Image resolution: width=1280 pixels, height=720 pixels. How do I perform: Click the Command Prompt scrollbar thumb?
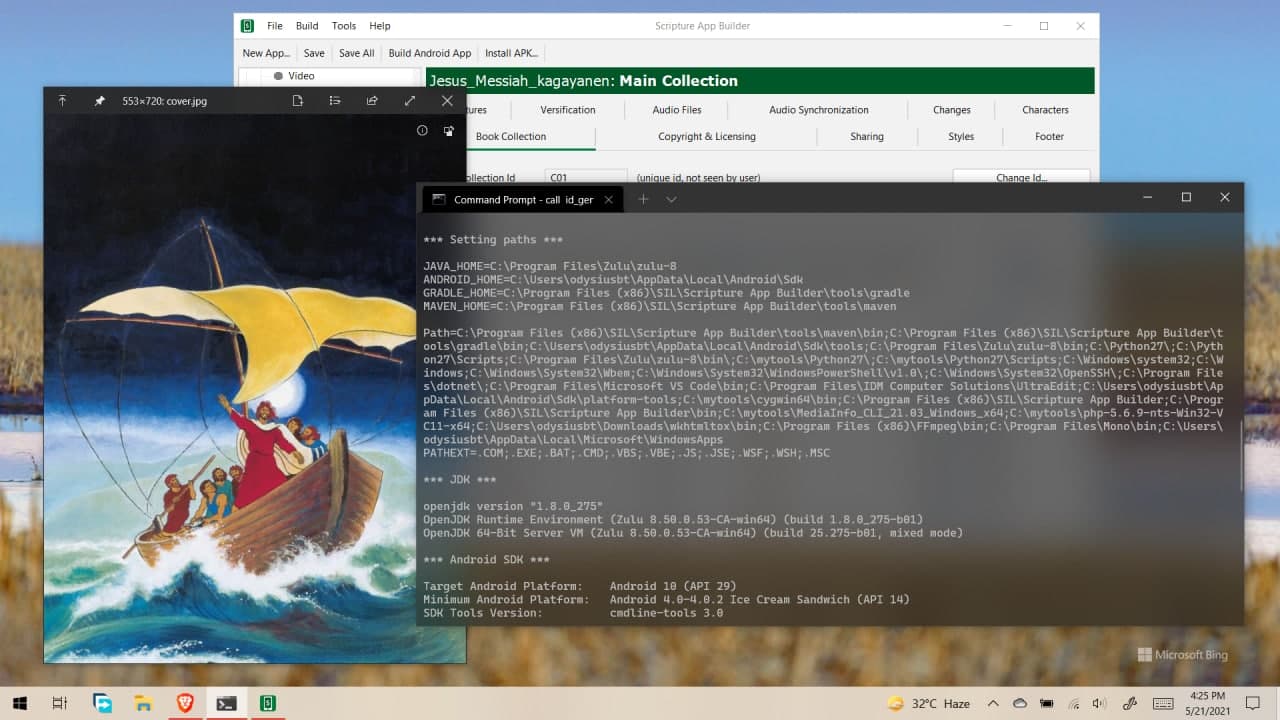pos(1242,455)
